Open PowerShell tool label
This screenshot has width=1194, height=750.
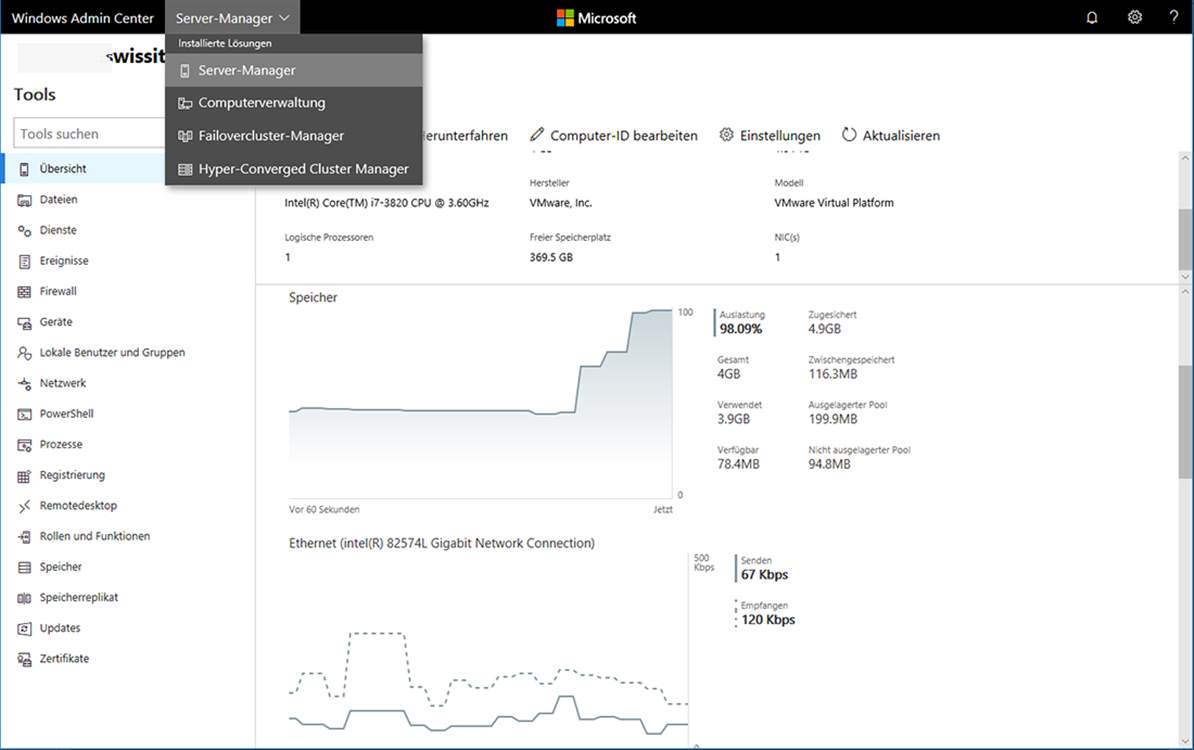coord(66,413)
